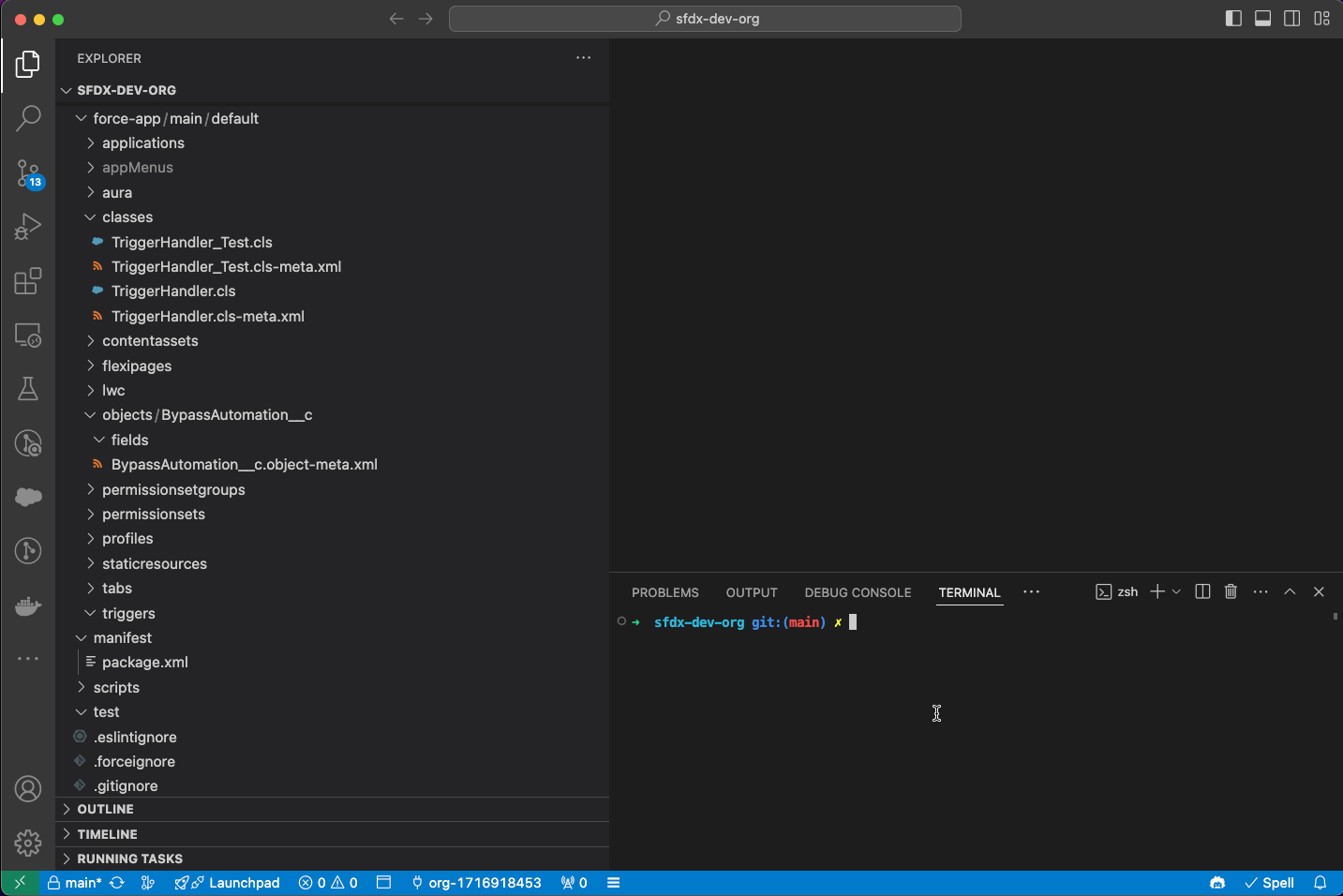Kill the terminal with trash icon
1343x896 pixels.
click(1231, 591)
